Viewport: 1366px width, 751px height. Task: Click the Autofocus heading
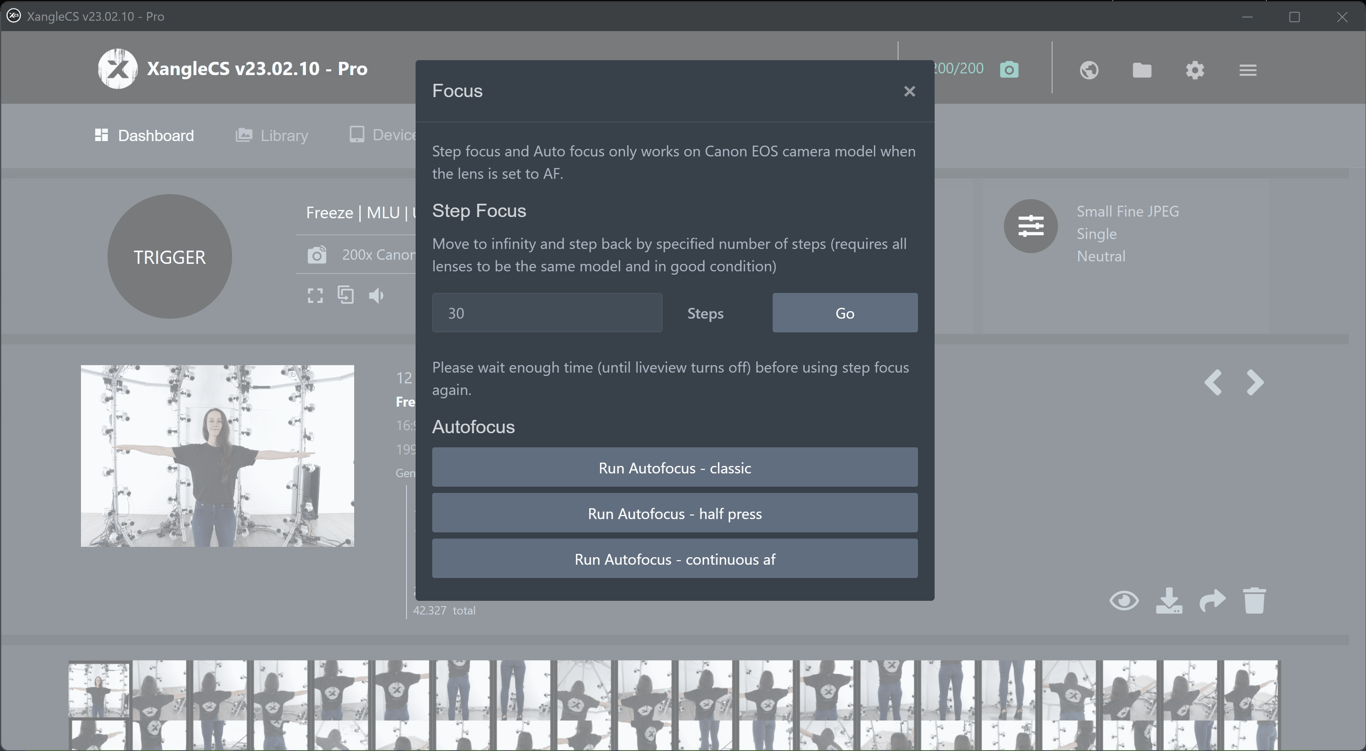pyautogui.click(x=473, y=427)
